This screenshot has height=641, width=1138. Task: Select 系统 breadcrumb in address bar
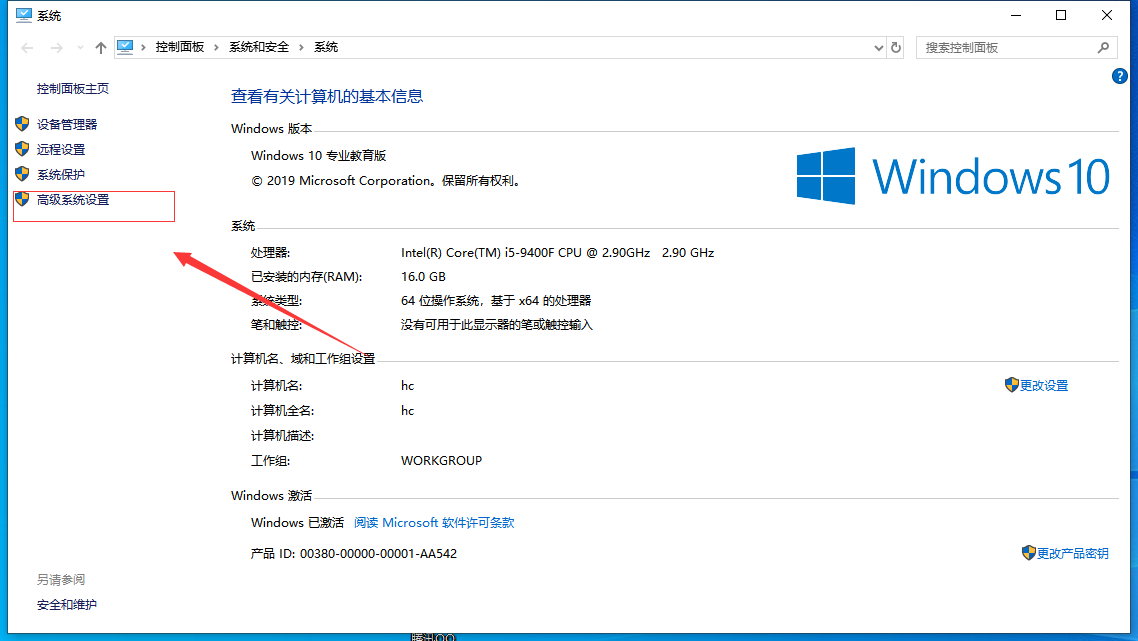coord(326,47)
